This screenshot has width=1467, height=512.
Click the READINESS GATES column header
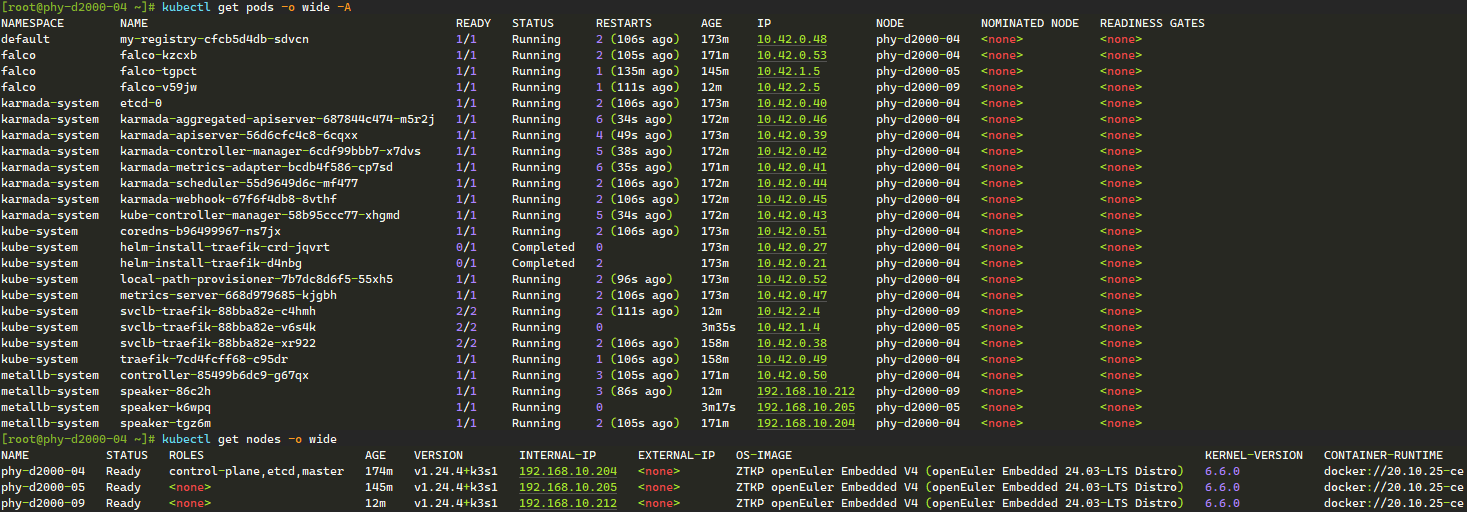(x=1151, y=23)
